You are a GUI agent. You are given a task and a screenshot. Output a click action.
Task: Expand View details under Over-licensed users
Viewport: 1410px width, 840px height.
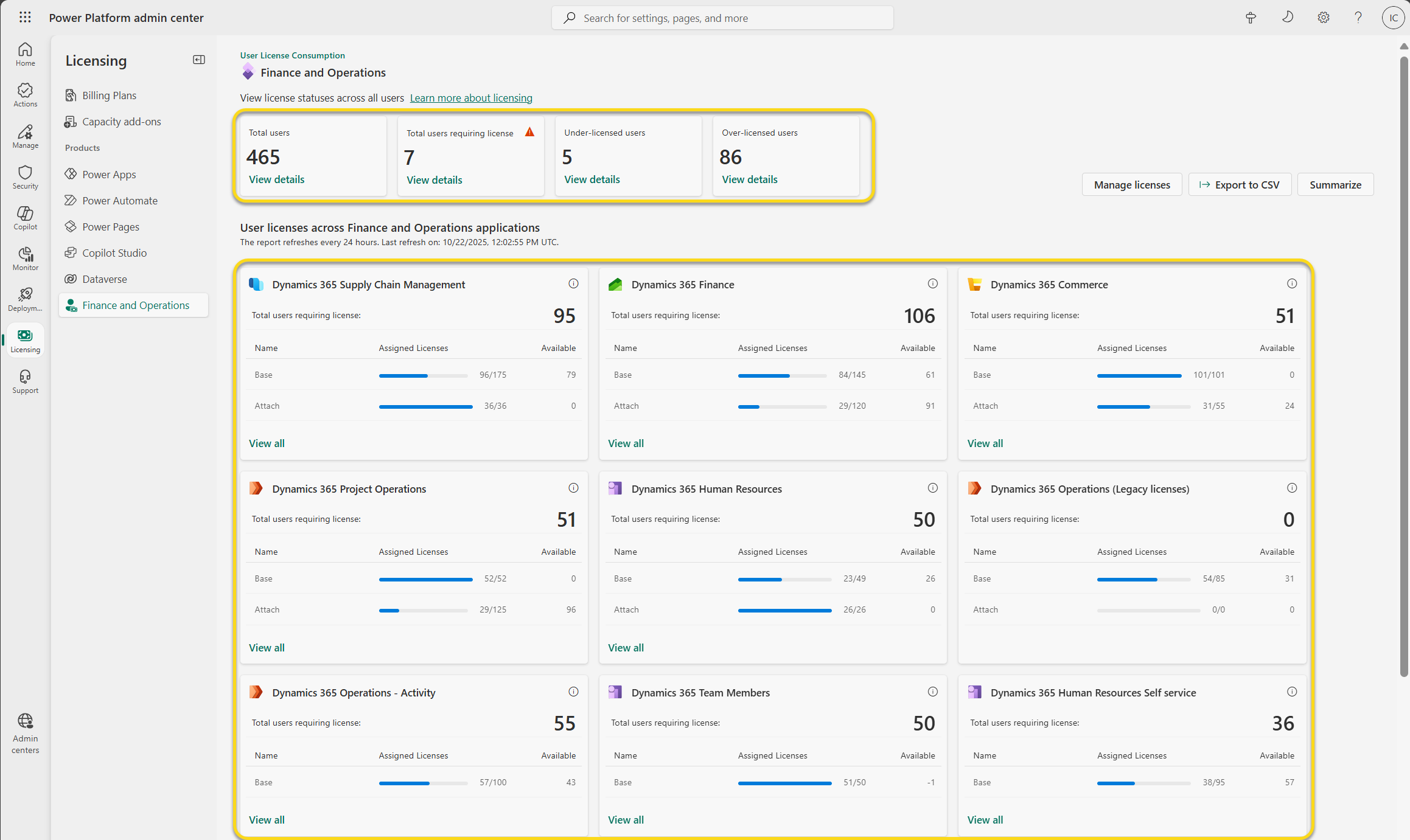coord(749,179)
